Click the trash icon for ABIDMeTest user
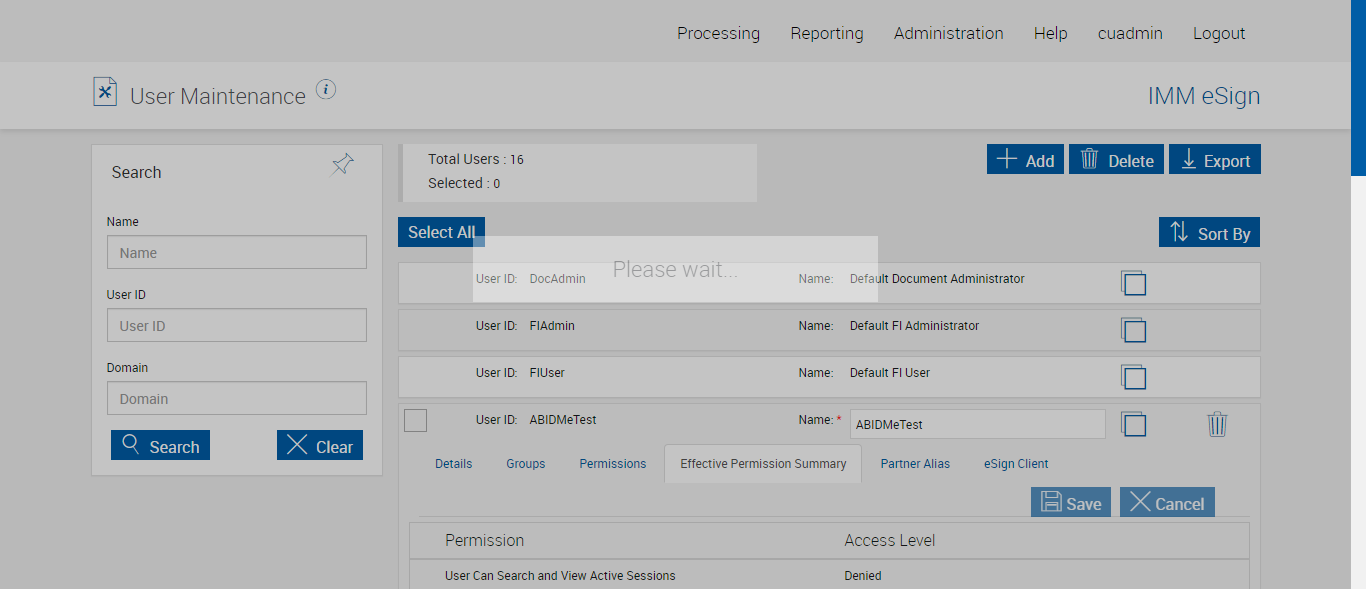The height and width of the screenshot is (589, 1366). 1217,424
